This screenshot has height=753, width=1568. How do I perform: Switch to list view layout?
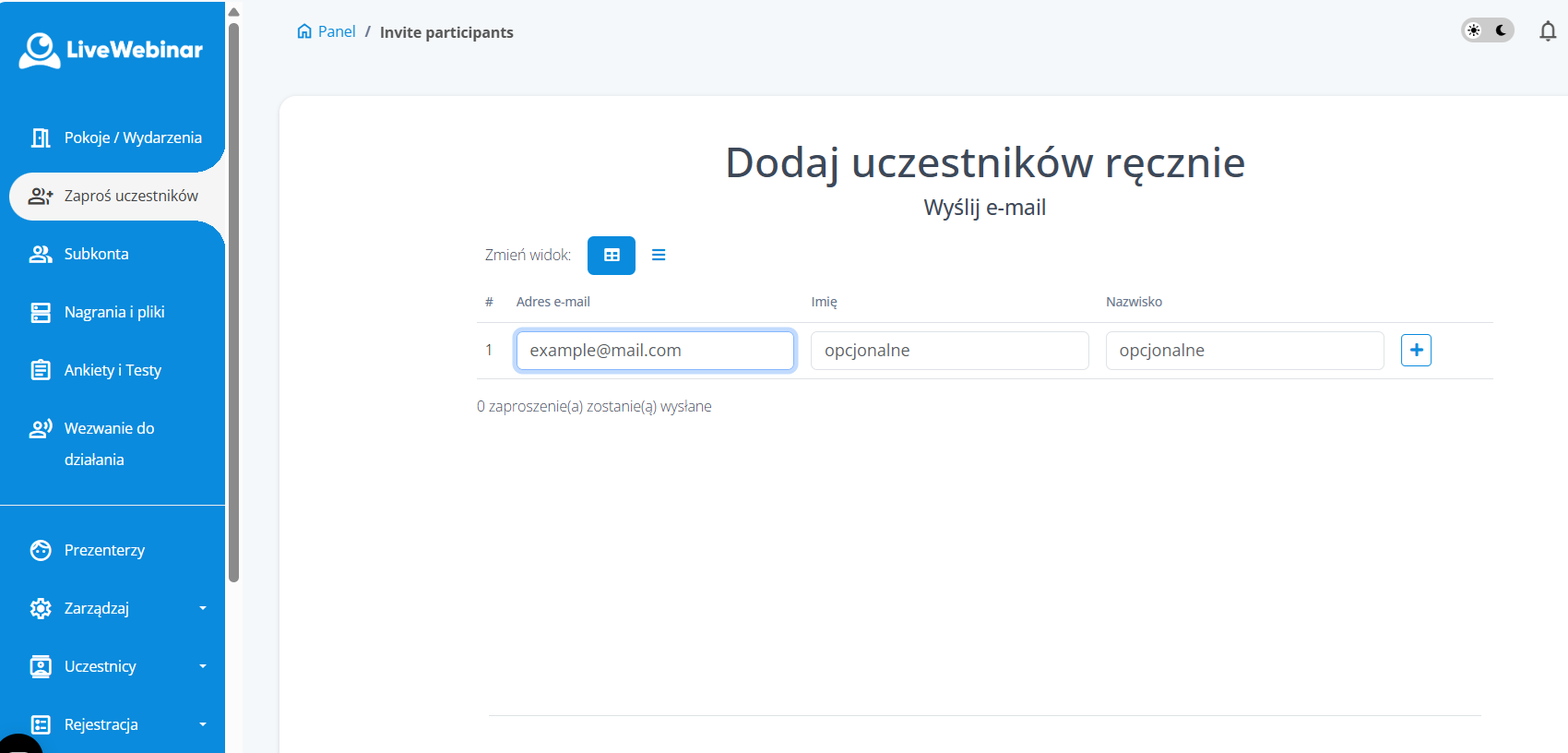coord(659,256)
